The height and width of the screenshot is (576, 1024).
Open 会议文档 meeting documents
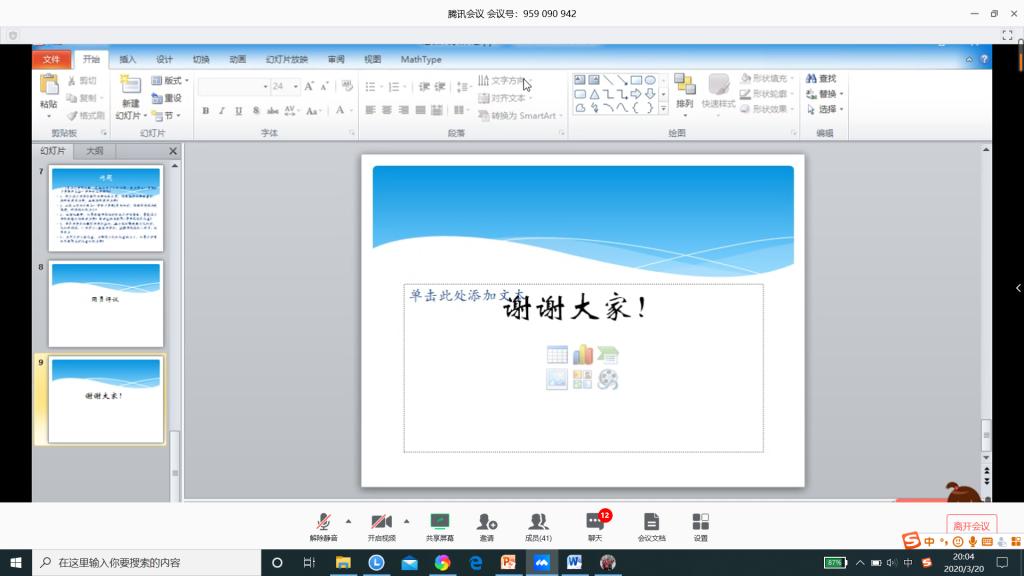point(651,524)
